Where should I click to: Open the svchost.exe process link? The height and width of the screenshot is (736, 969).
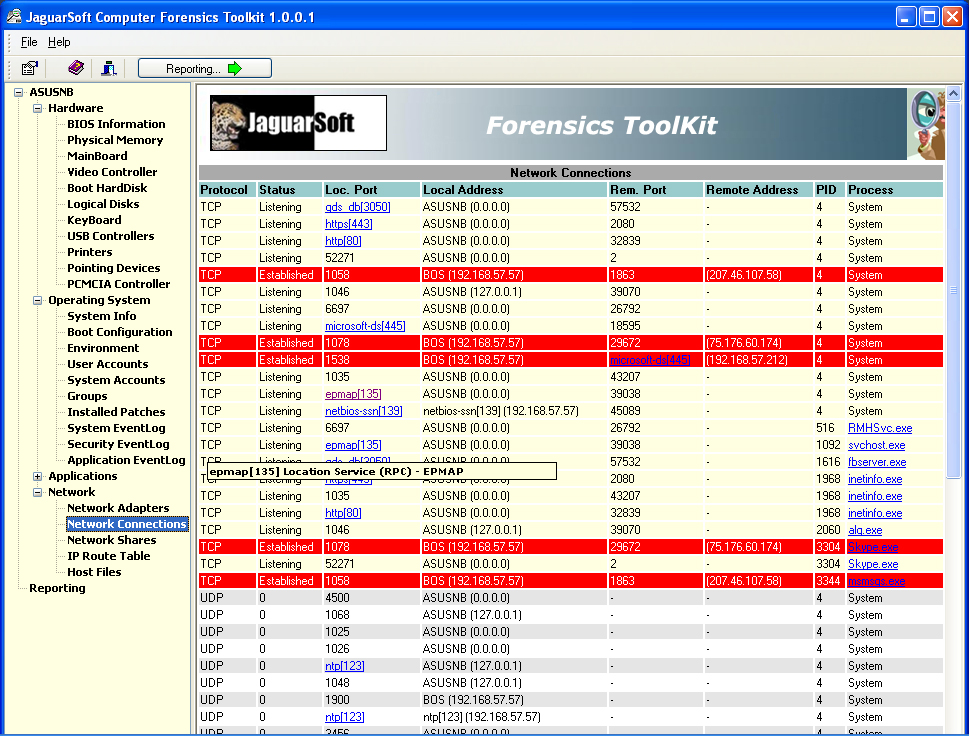(x=876, y=445)
